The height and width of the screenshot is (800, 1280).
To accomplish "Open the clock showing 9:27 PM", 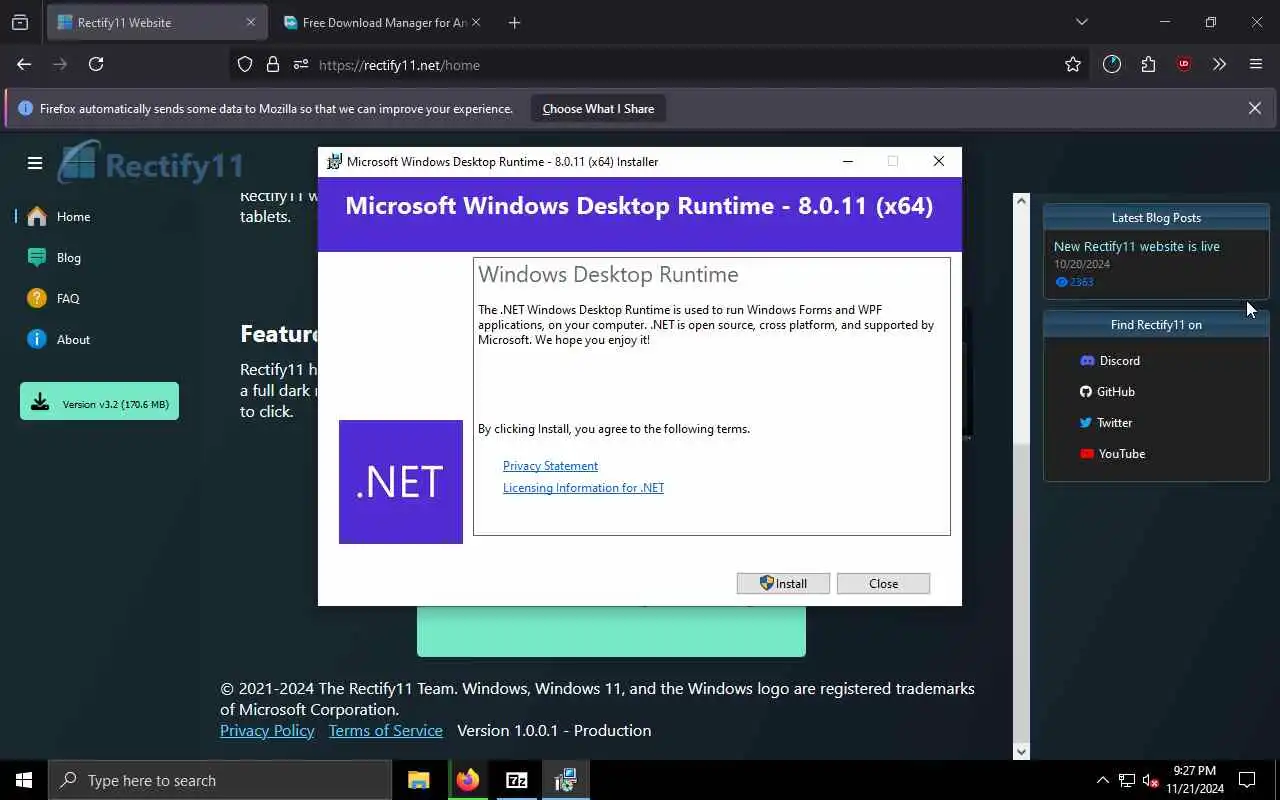I will point(1194,780).
